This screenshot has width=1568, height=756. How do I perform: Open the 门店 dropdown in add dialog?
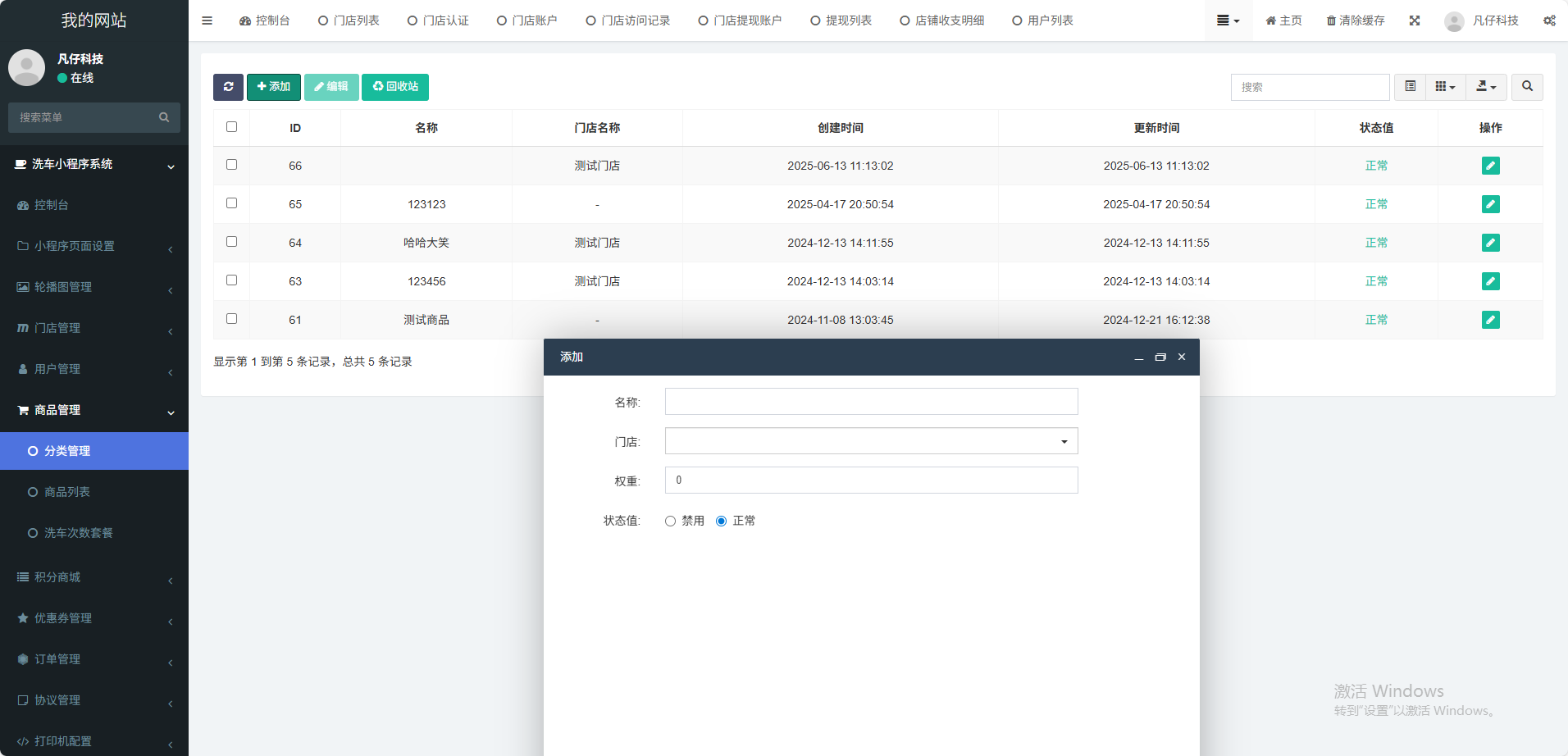[x=871, y=441]
